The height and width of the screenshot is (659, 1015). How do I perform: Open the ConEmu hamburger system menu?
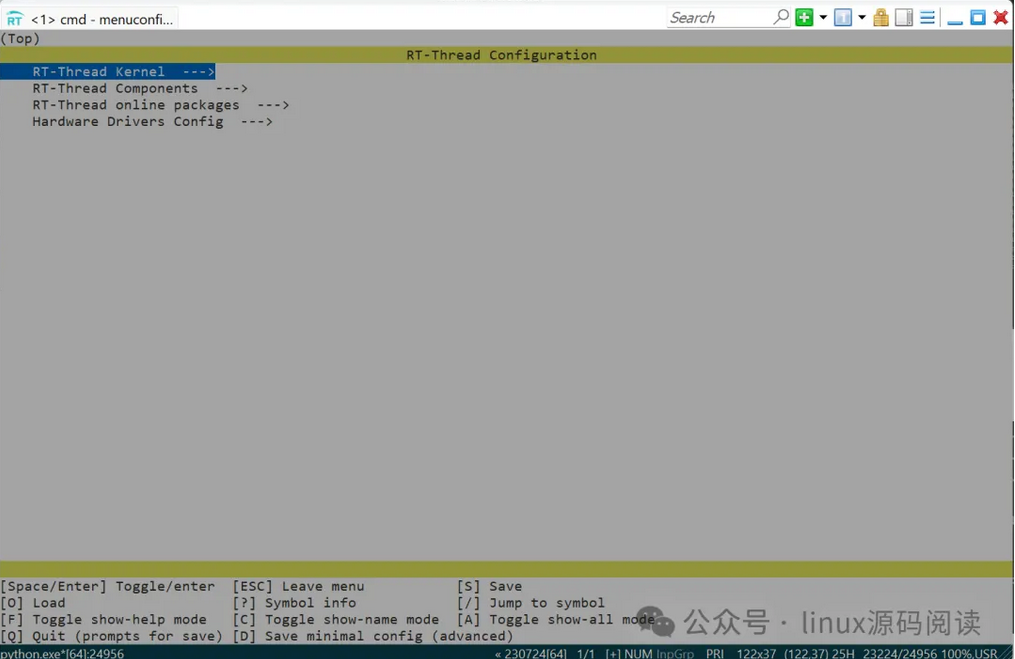[927, 17]
